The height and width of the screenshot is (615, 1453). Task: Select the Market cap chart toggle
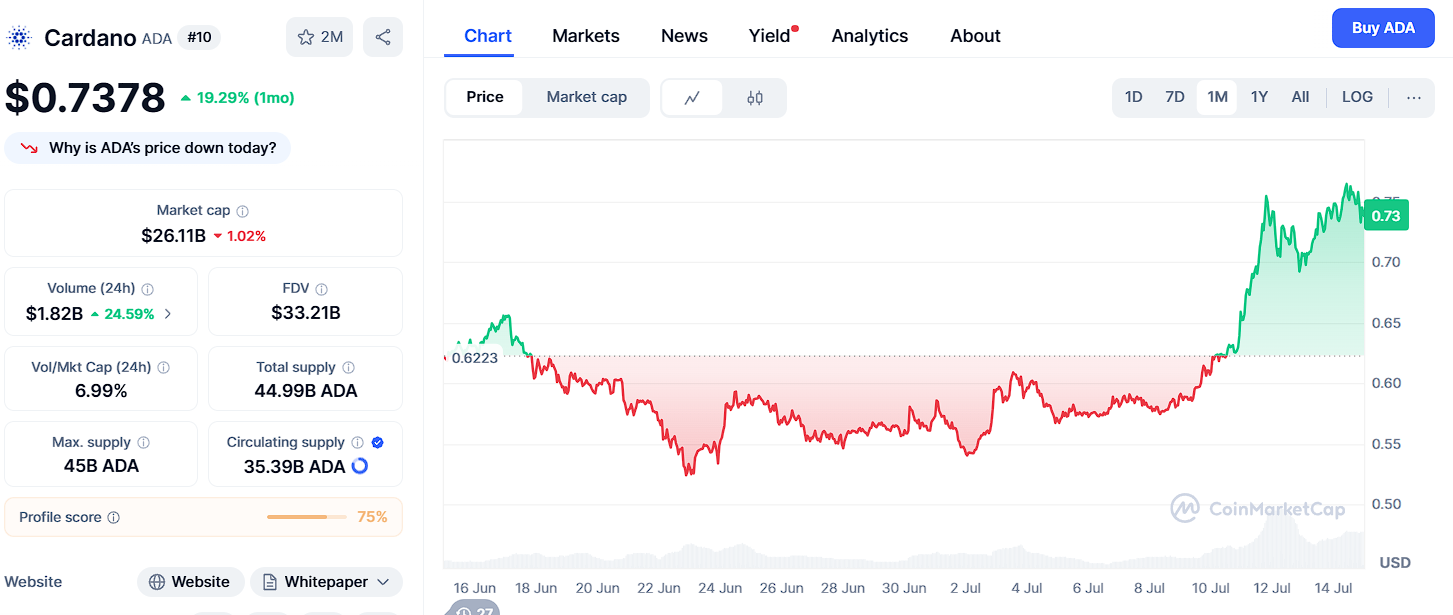click(586, 97)
